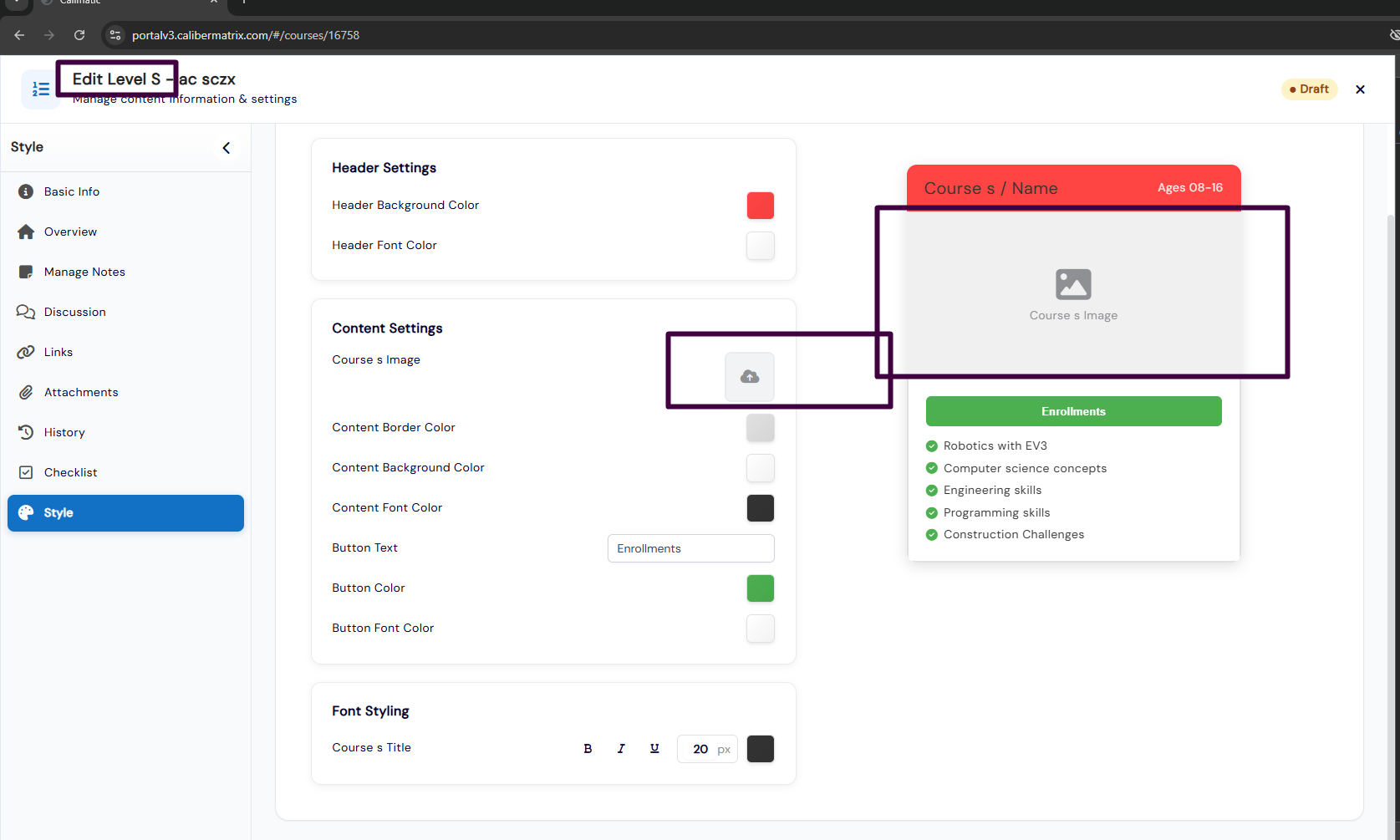Image resolution: width=1400 pixels, height=840 pixels.
Task: Open the Discussion section
Action: click(x=125, y=312)
